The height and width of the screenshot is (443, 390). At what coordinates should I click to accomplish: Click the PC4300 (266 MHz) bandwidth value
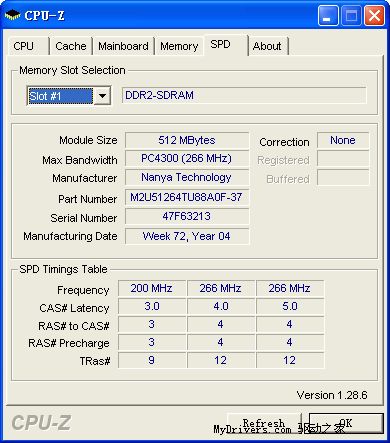click(x=187, y=158)
